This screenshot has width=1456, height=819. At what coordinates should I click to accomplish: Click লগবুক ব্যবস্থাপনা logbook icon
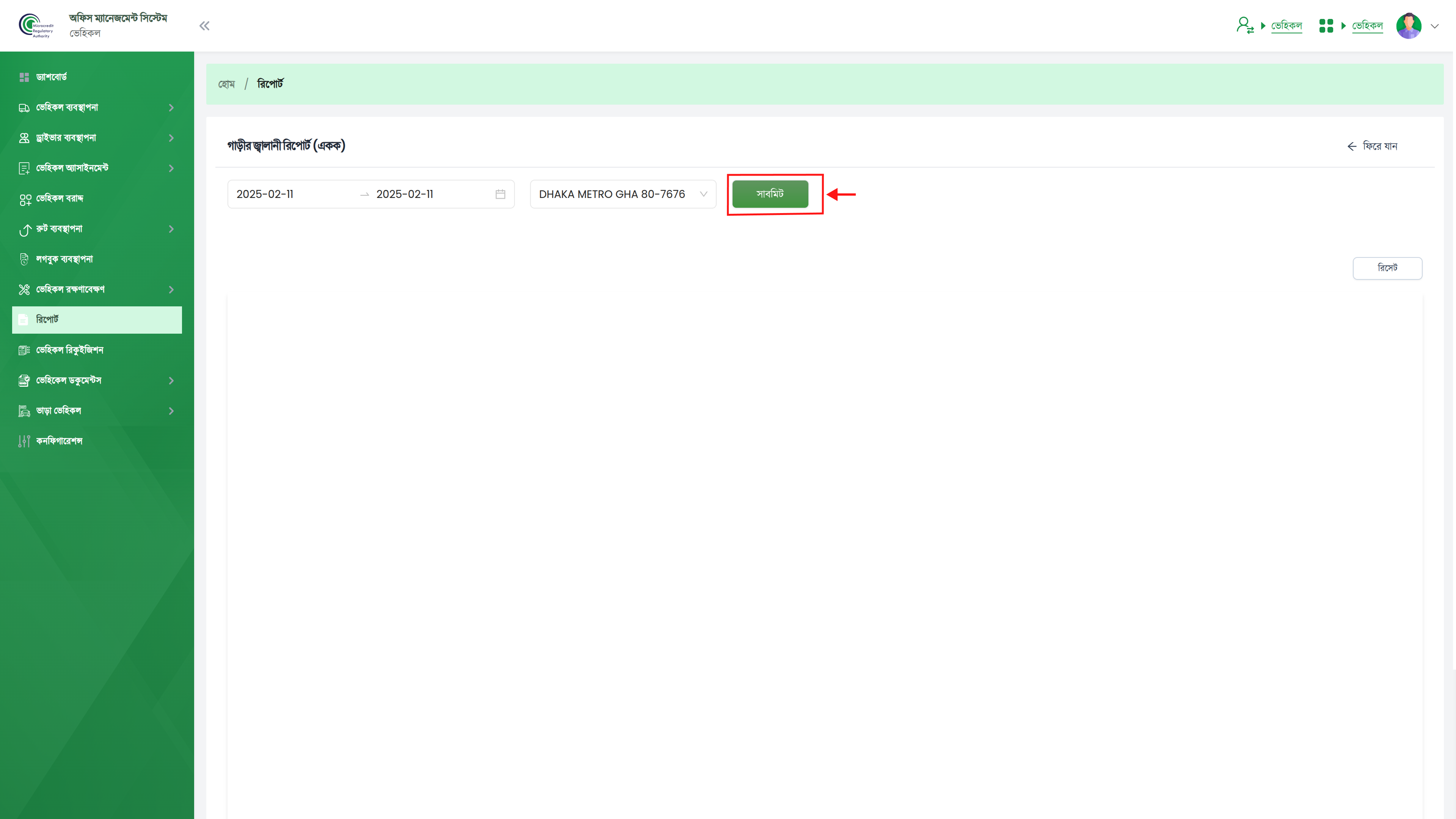click(24, 259)
